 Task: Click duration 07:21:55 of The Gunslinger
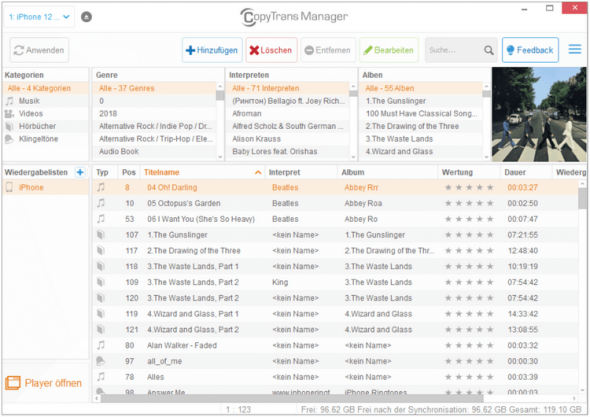click(x=523, y=235)
